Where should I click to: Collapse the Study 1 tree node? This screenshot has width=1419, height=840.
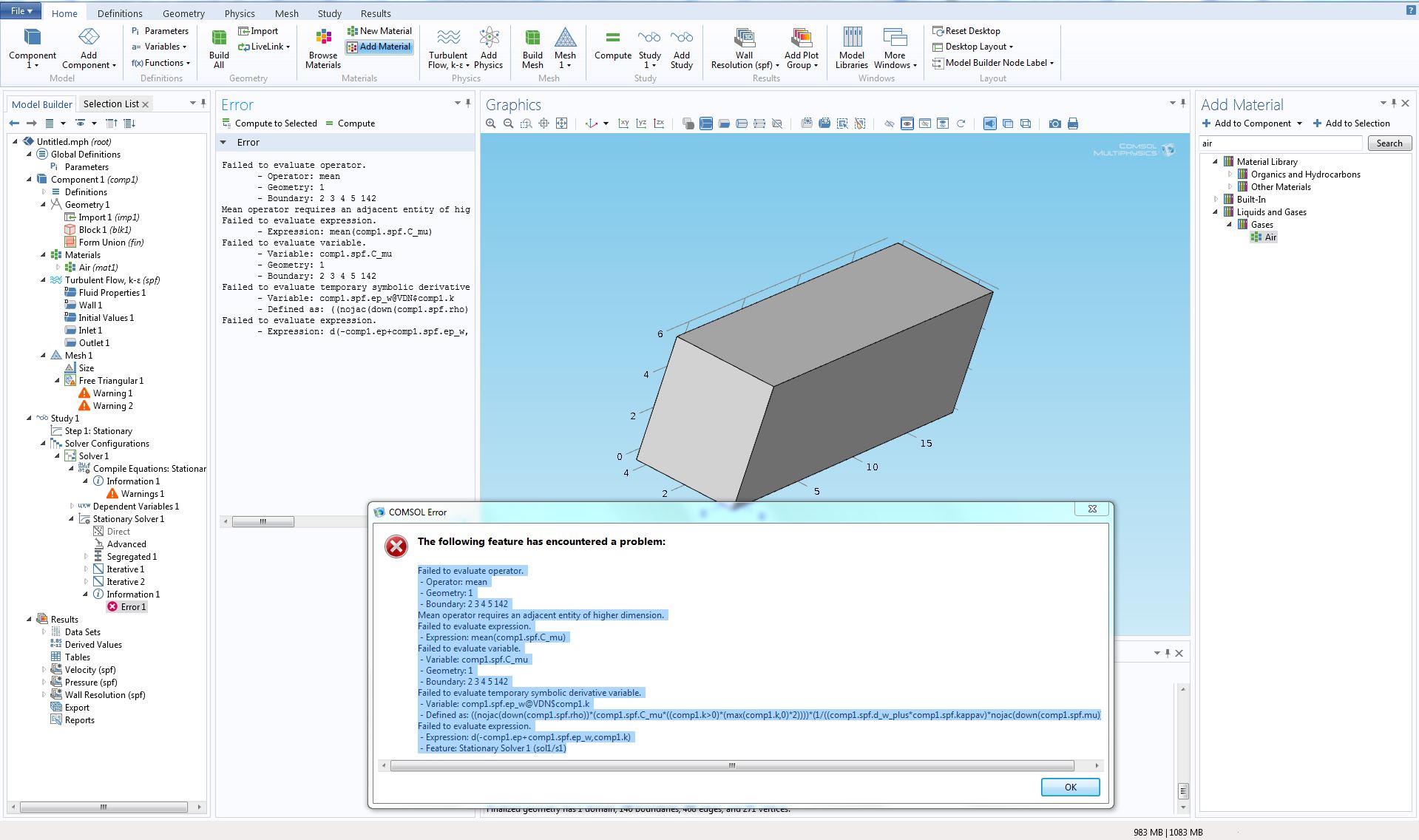point(30,419)
